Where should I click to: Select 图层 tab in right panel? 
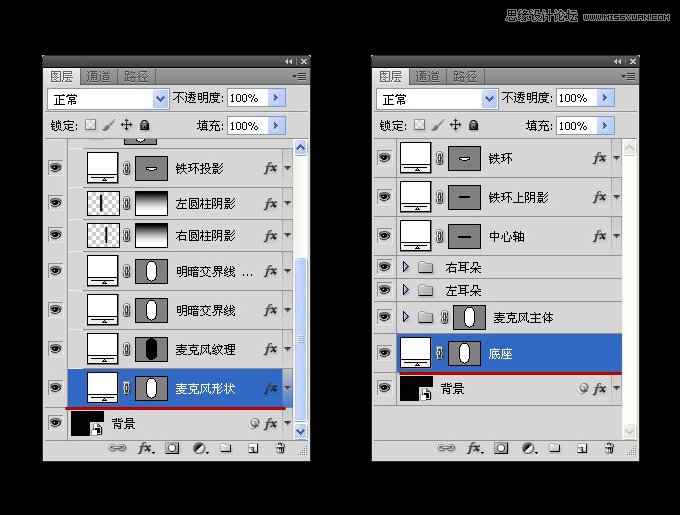click(x=391, y=77)
